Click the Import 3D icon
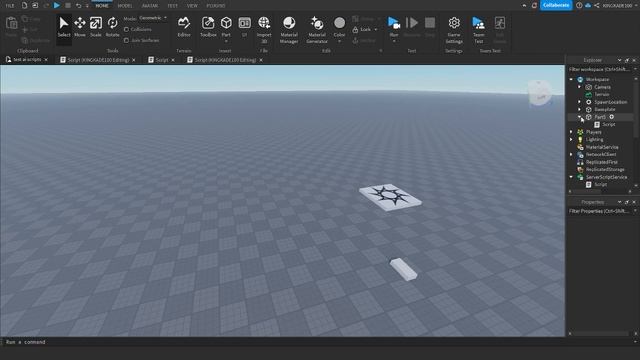Viewport: 640px width, 360px height. click(264, 23)
